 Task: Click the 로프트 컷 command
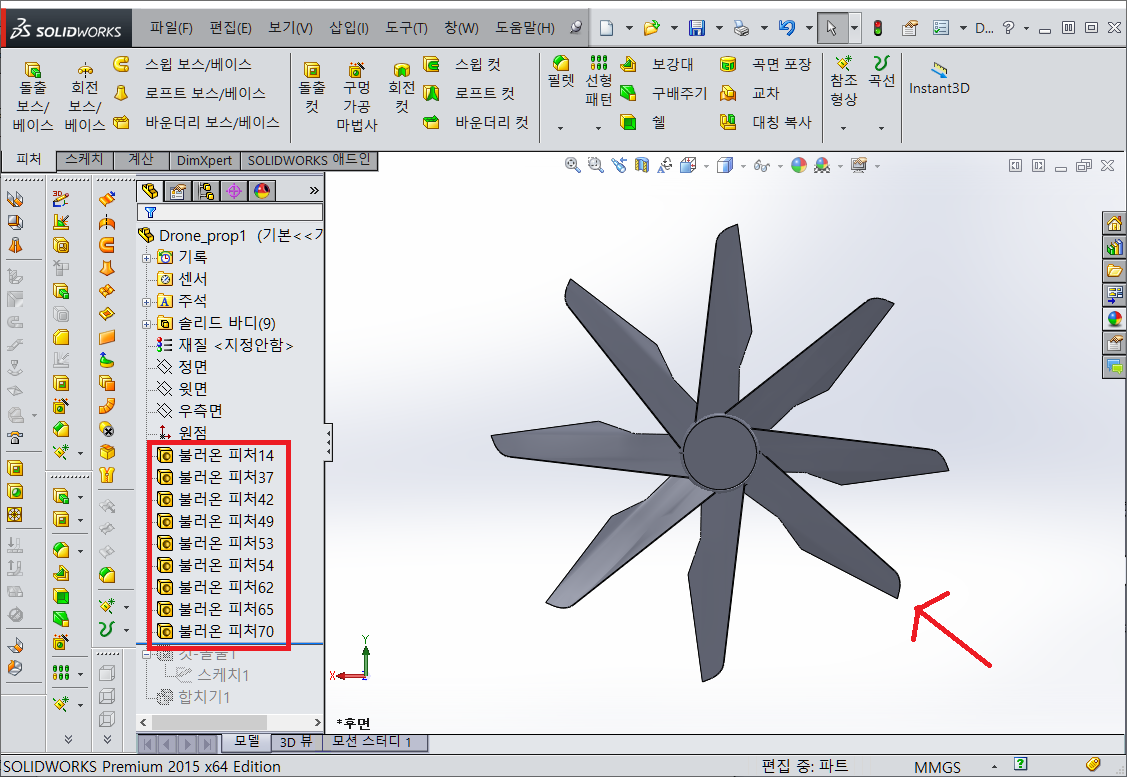tap(470, 93)
